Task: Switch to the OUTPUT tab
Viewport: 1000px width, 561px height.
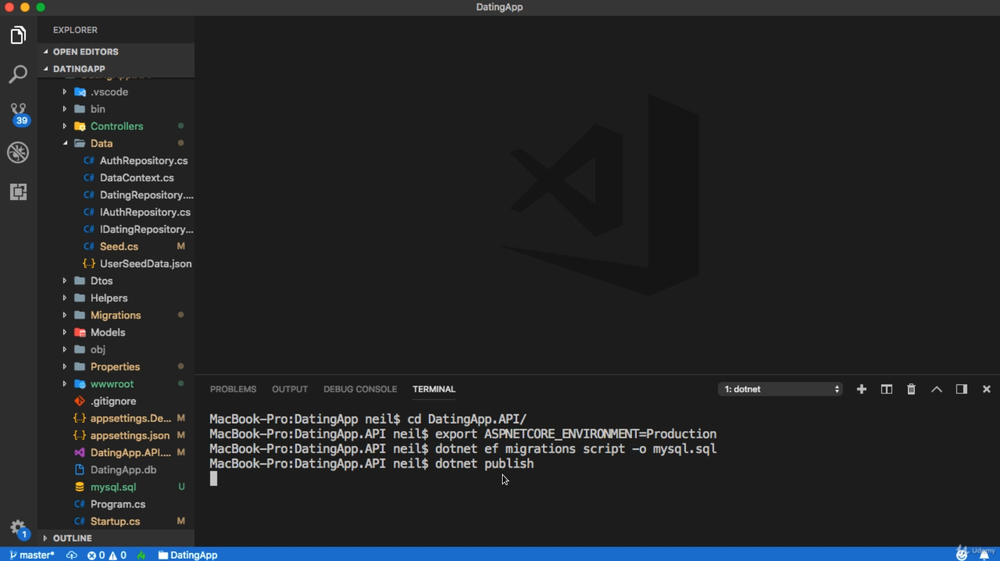Action: coord(290,389)
